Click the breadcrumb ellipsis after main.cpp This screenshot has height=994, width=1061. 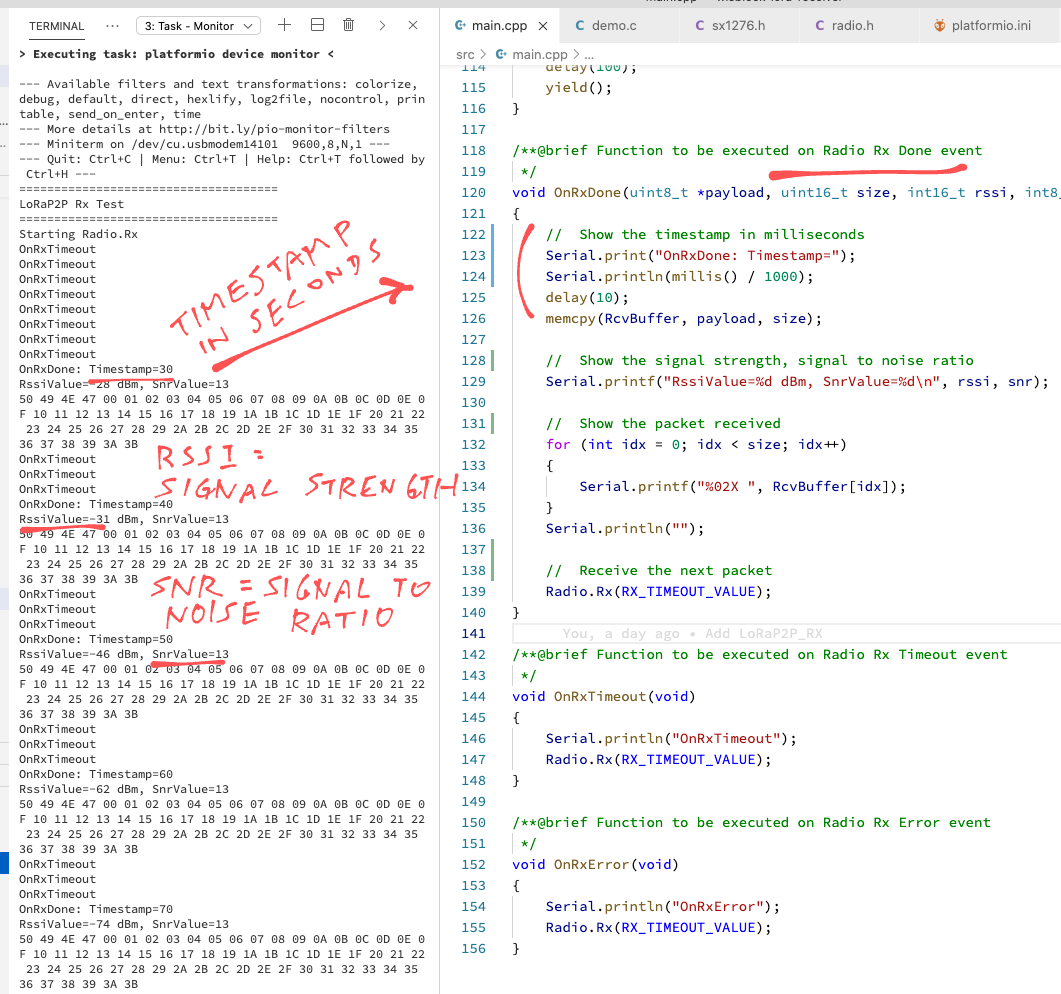pos(588,54)
